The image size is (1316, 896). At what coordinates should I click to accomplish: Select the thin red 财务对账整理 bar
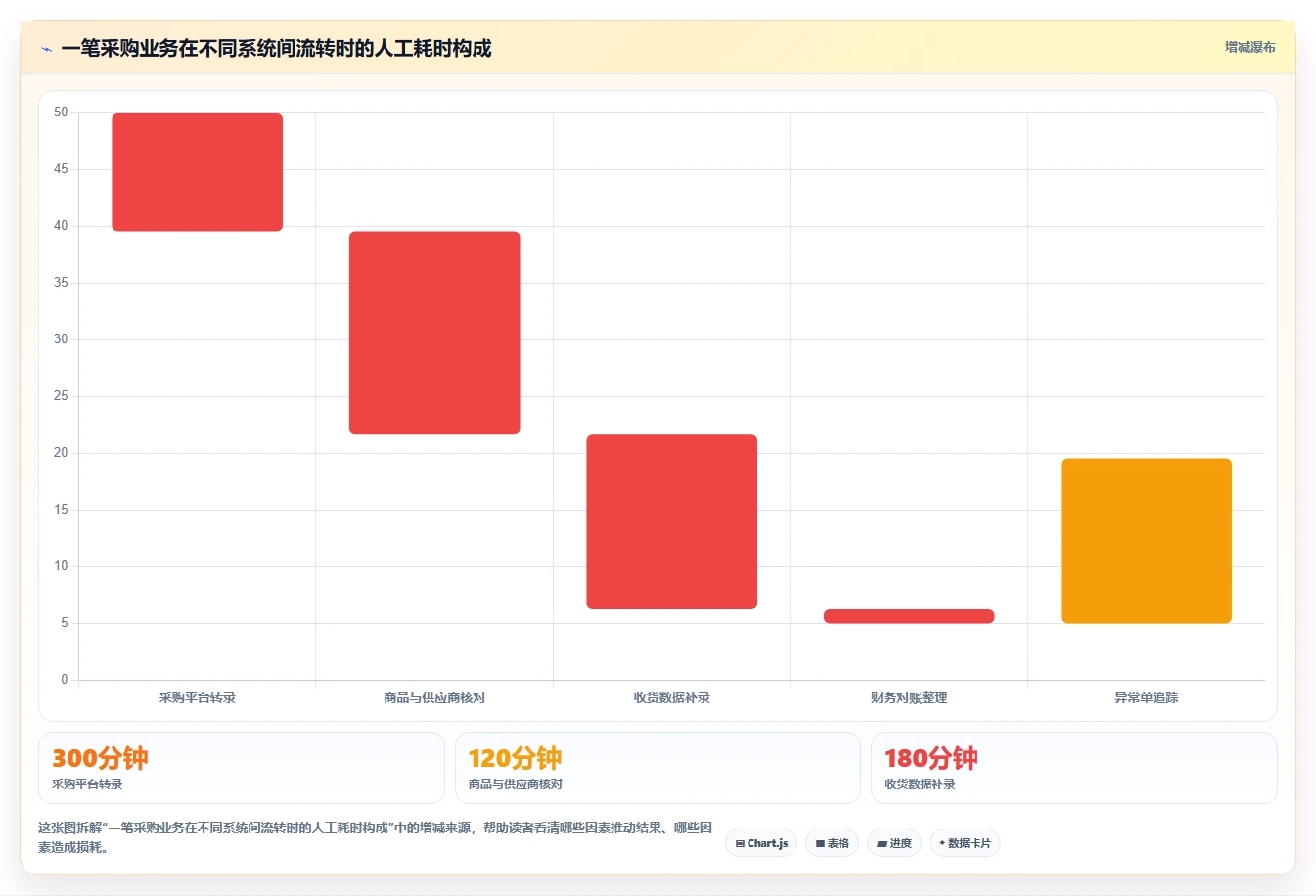[x=909, y=616]
